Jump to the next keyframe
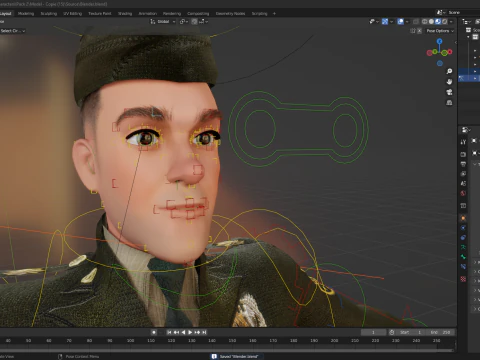The width and height of the screenshot is (480, 360). (197, 332)
